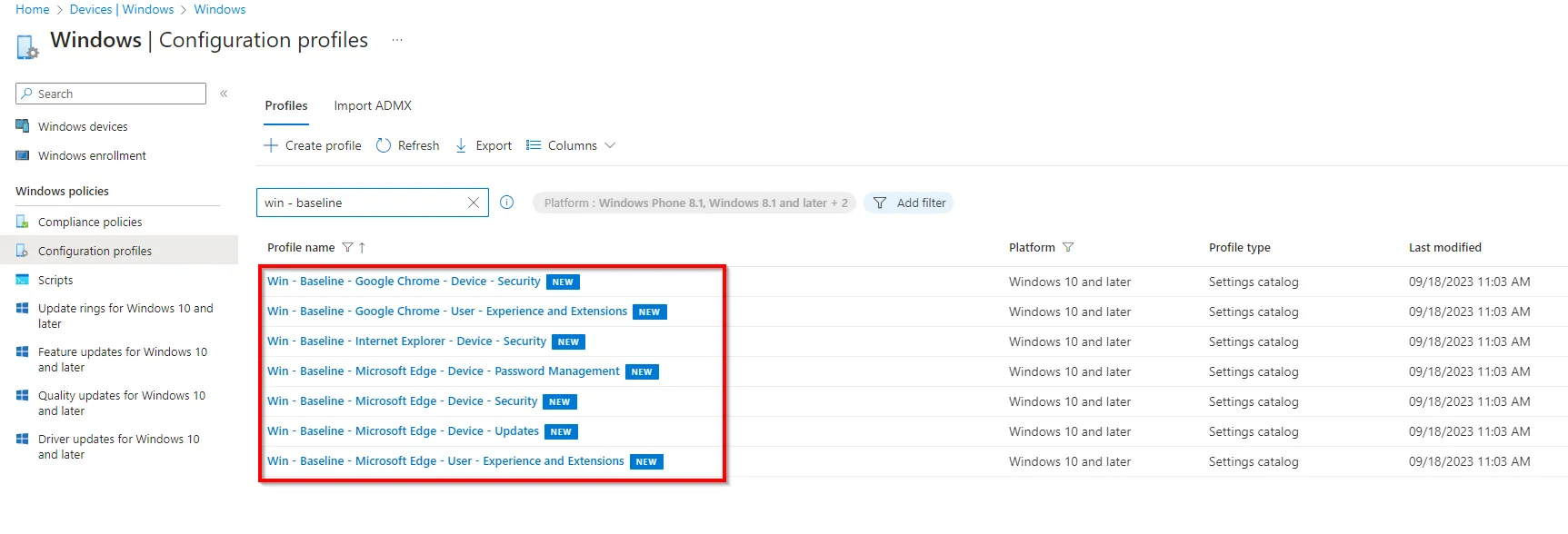
Task: Open Driver updates for Windows 10 and later
Action: click(x=119, y=447)
